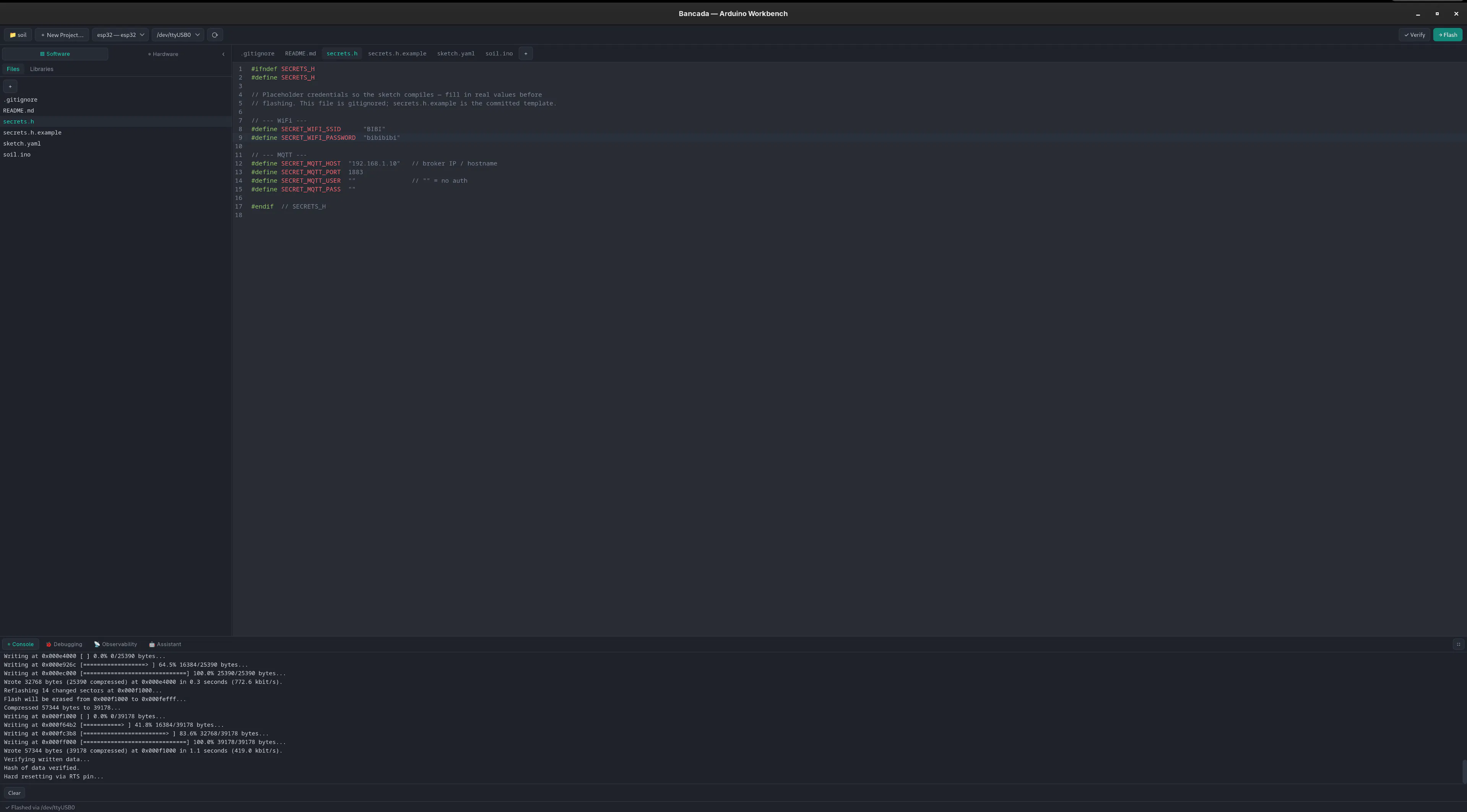Maximize the Bancada window
Screen dimensions: 1467x812
[x=1437, y=14]
